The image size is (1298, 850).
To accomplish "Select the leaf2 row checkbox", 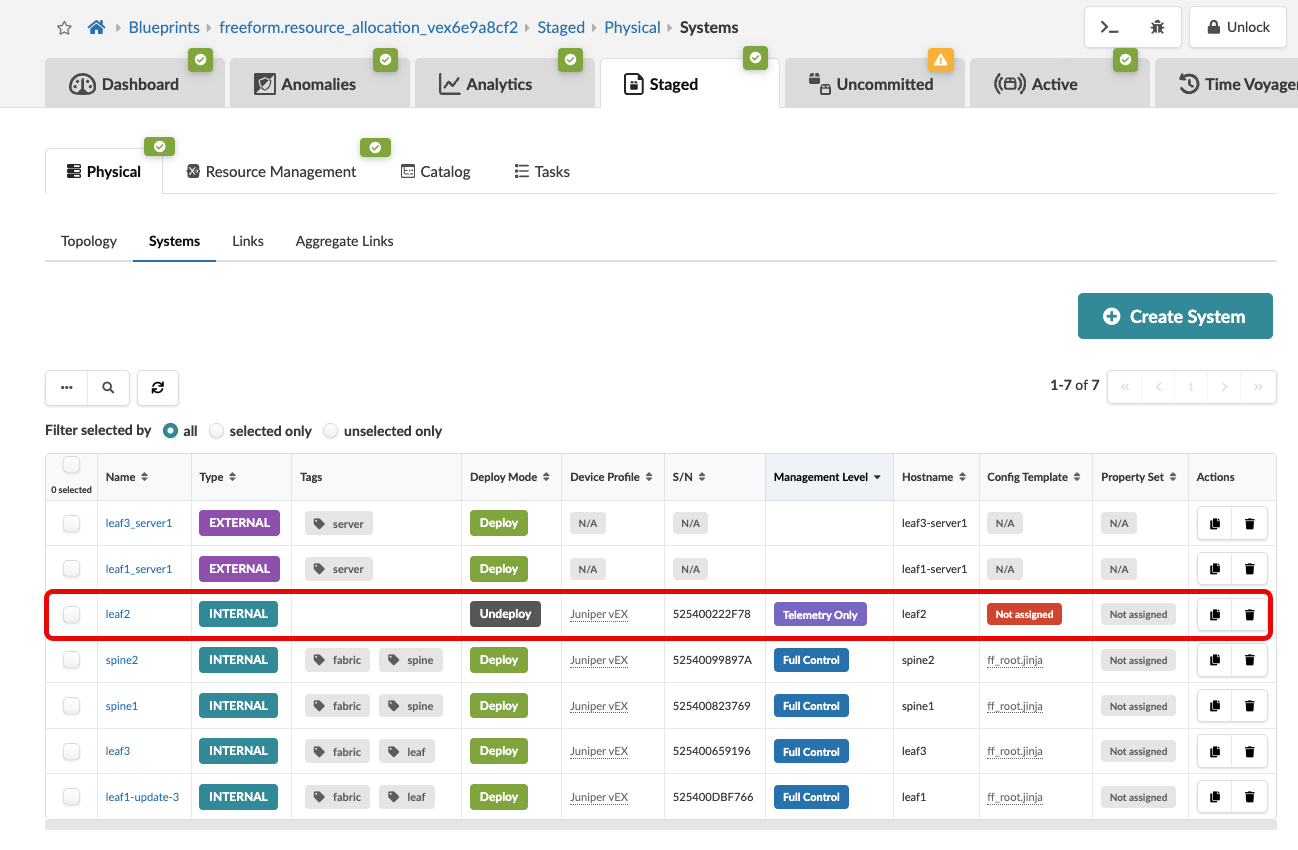I will (x=71, y=614).
